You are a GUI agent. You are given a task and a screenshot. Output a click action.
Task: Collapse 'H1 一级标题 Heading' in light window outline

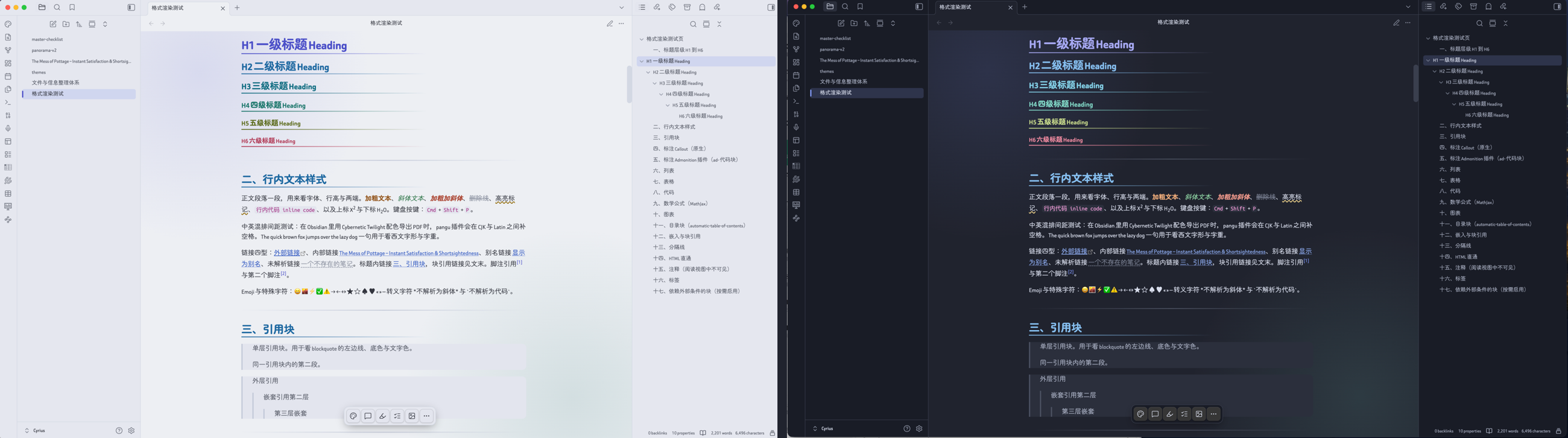(x=642, y=62)
